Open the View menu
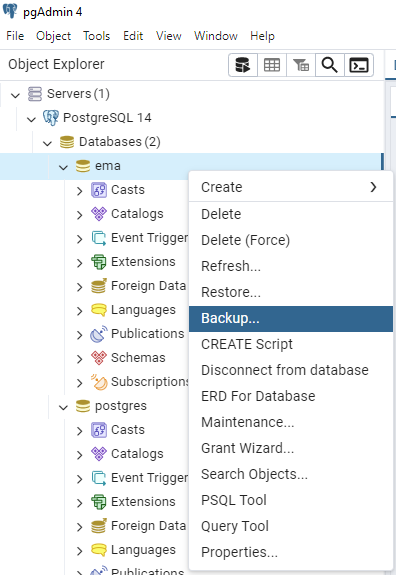 pyautogui.click(x=168, y=36)
